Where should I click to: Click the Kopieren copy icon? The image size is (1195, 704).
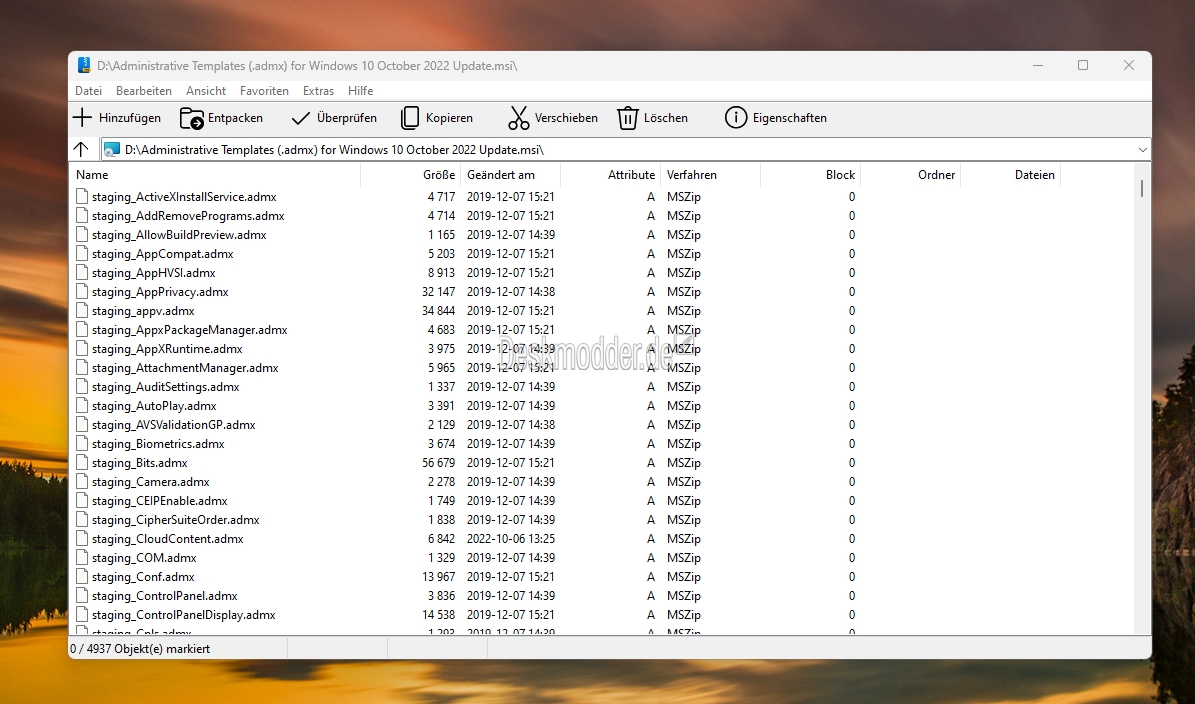point(410,118)
